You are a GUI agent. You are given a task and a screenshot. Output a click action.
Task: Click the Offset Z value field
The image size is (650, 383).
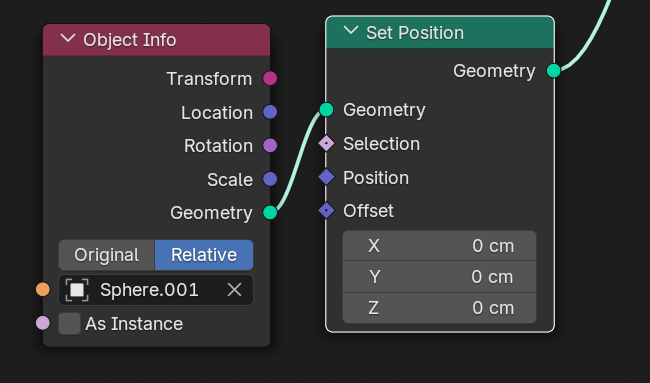[x=439, y=308]
